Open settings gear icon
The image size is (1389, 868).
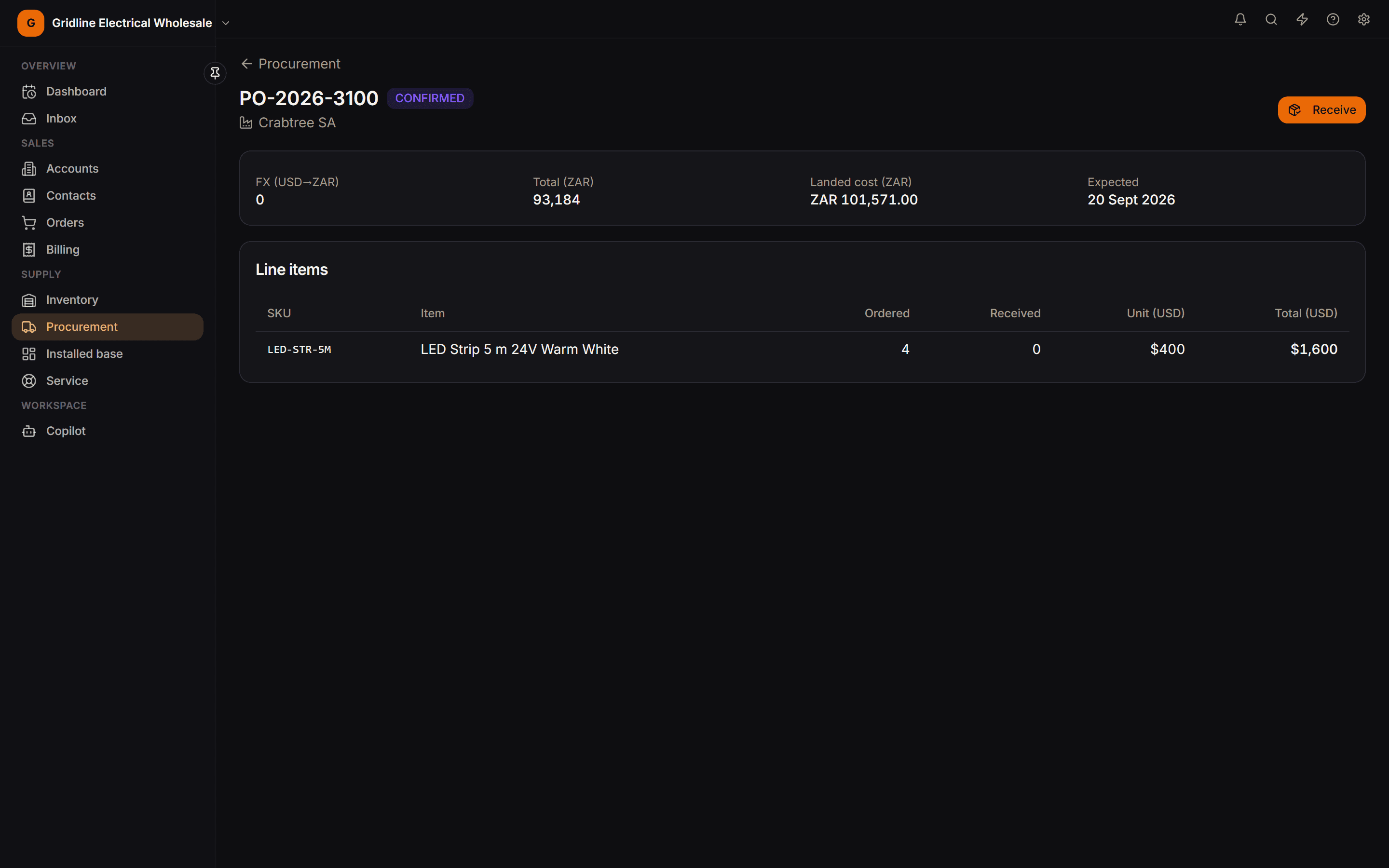1364,19
